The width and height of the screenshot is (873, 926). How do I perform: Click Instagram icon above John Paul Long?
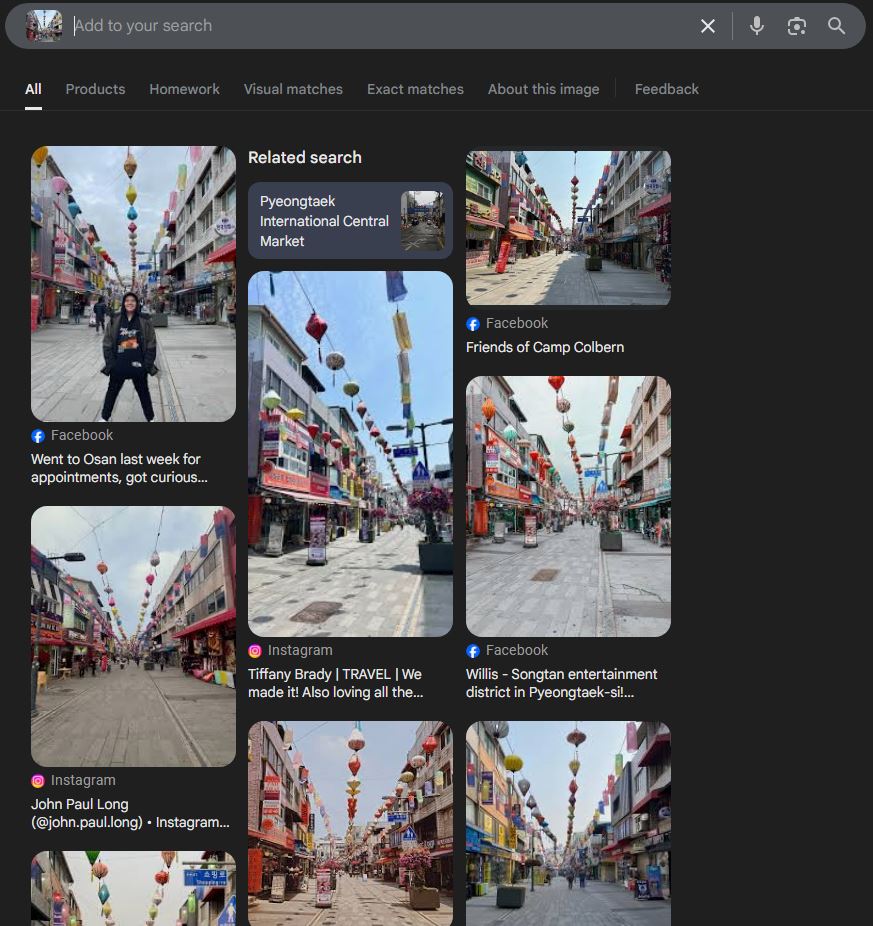point(38,781)
